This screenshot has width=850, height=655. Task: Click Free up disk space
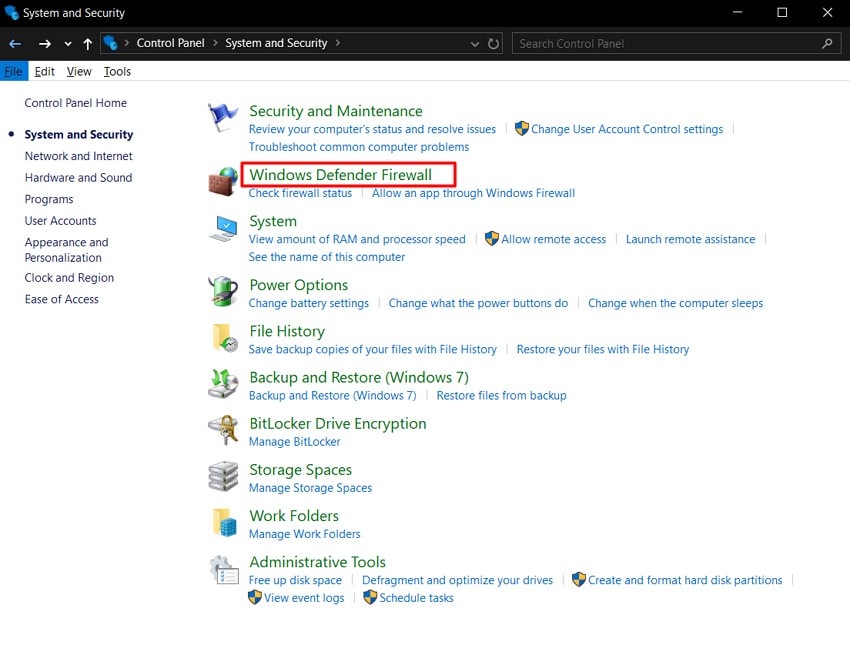tap(295, 580)
